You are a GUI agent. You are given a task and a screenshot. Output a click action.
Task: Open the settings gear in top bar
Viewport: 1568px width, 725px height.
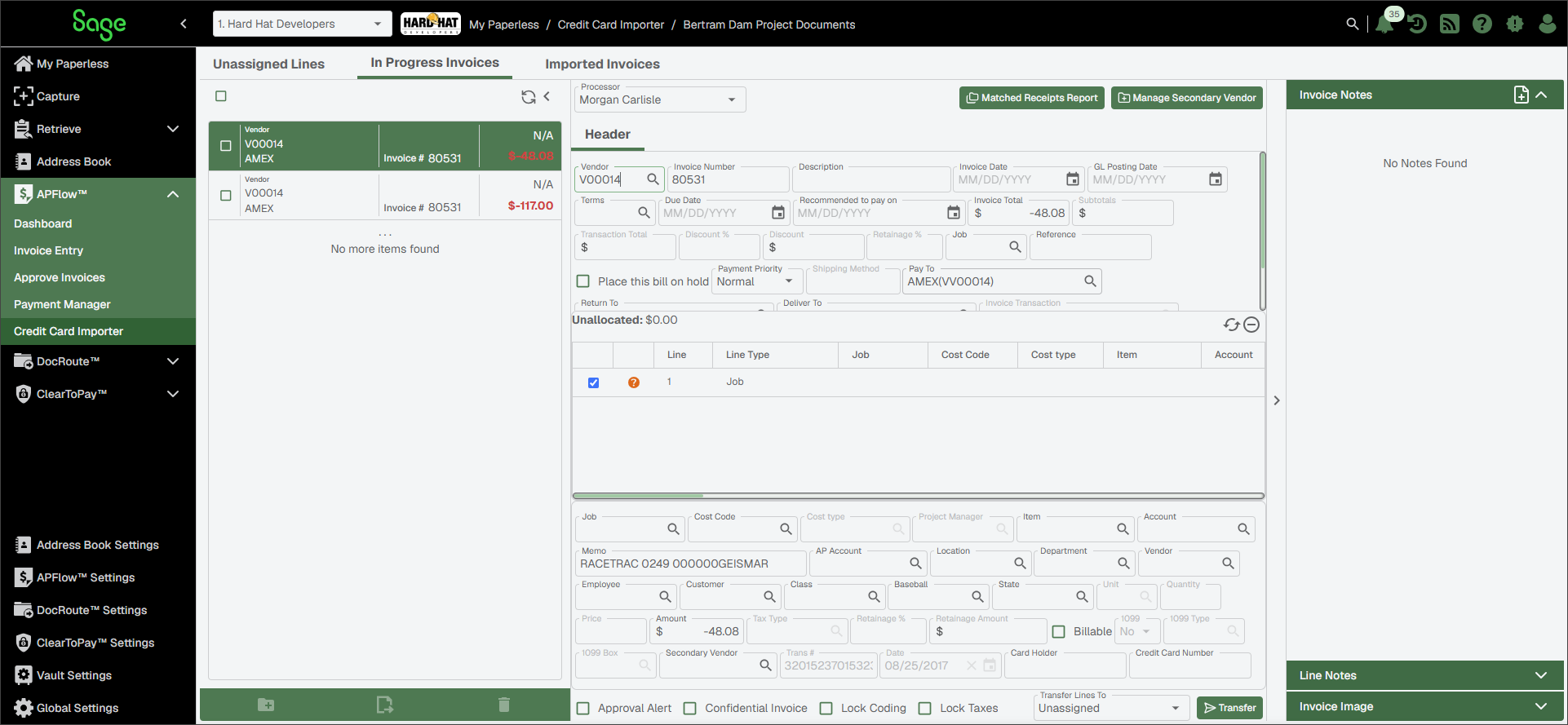[1515, 24]
